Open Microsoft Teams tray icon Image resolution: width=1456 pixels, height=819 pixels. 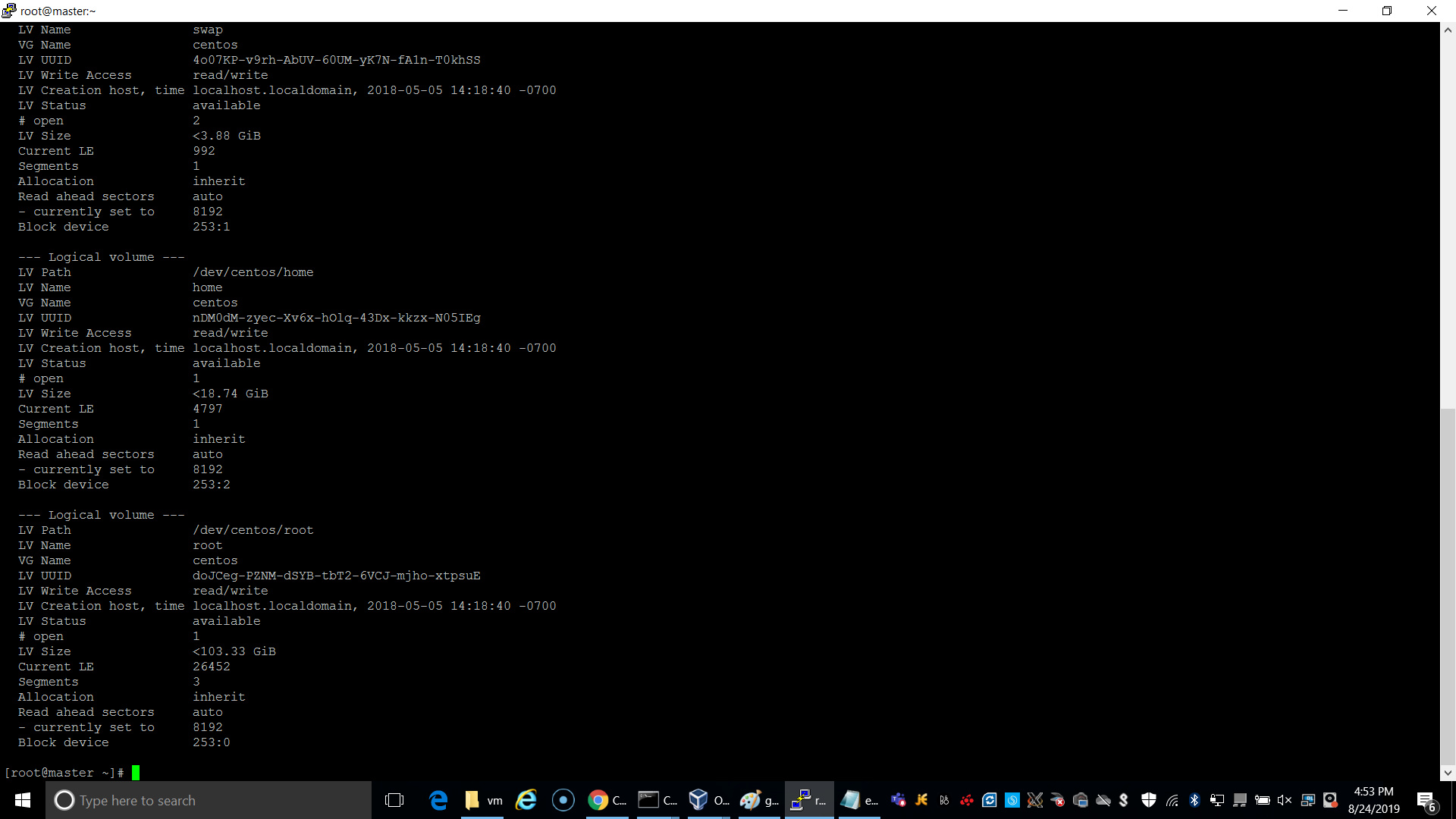899,800
